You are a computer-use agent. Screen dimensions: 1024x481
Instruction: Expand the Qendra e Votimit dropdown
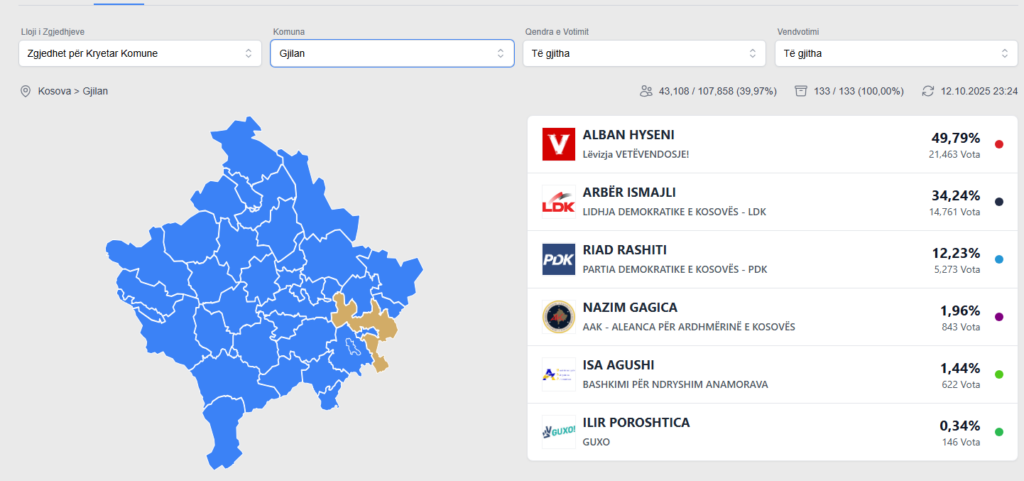click(644, 53)
